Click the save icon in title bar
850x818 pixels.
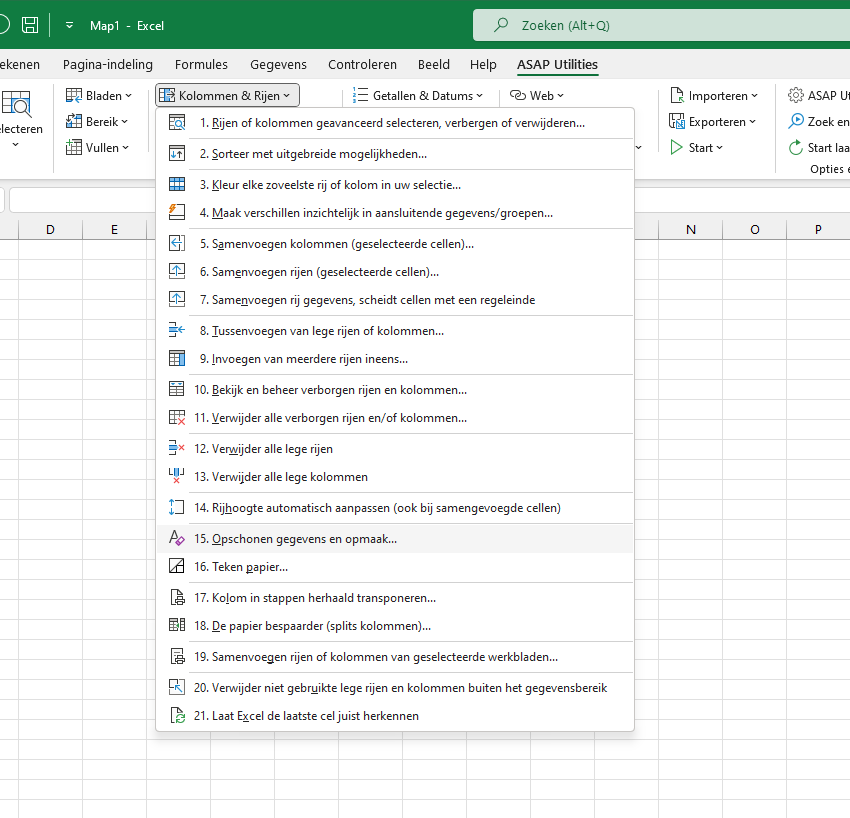click(x=30, y=25)
